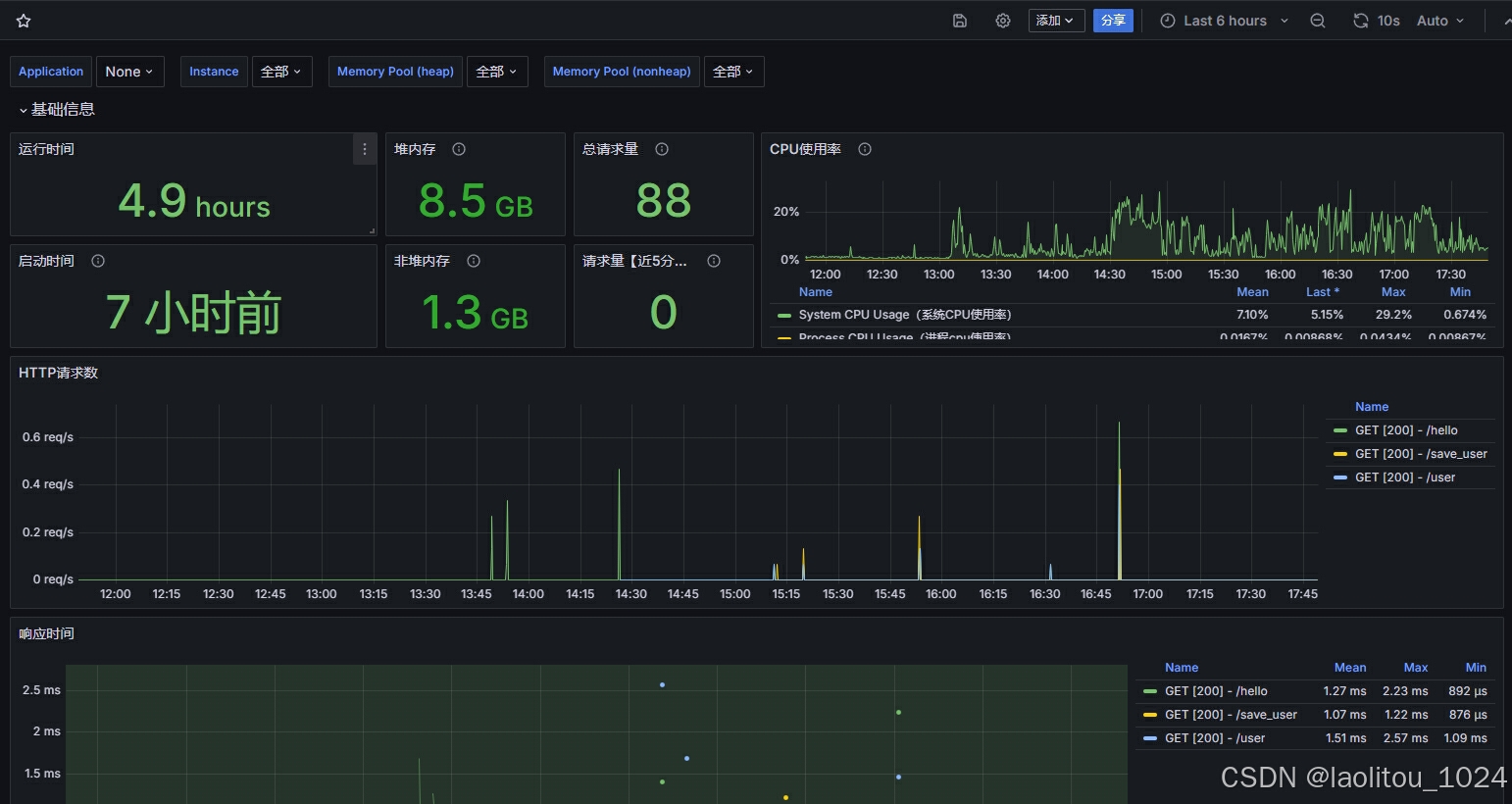This screenshot has width=1512, height=804.
Task: Sort HTTP请求数 legend by Name header
Action: pyautogui.click(x=1372, y=407)
